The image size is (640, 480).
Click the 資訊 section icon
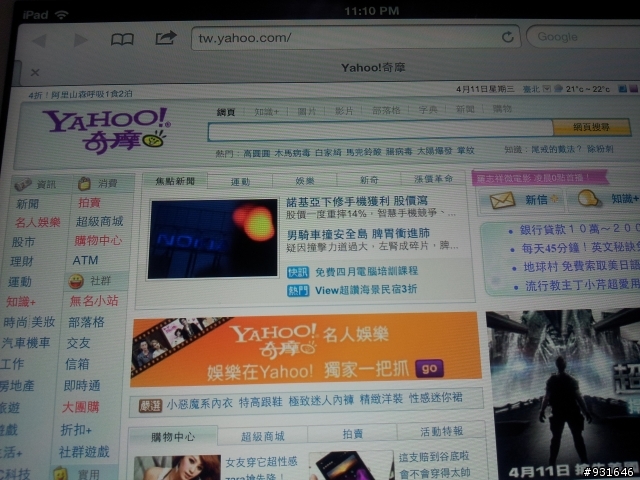point(23,184)
